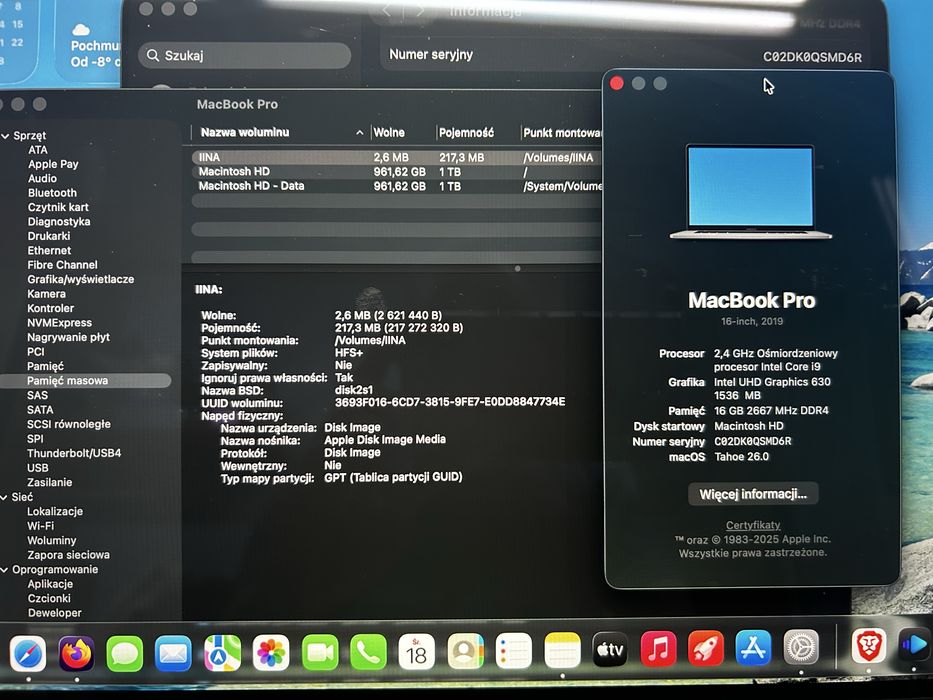Select Wi-Fi under Sieć
The image size is (933, 700).
(x=40, y=526)
